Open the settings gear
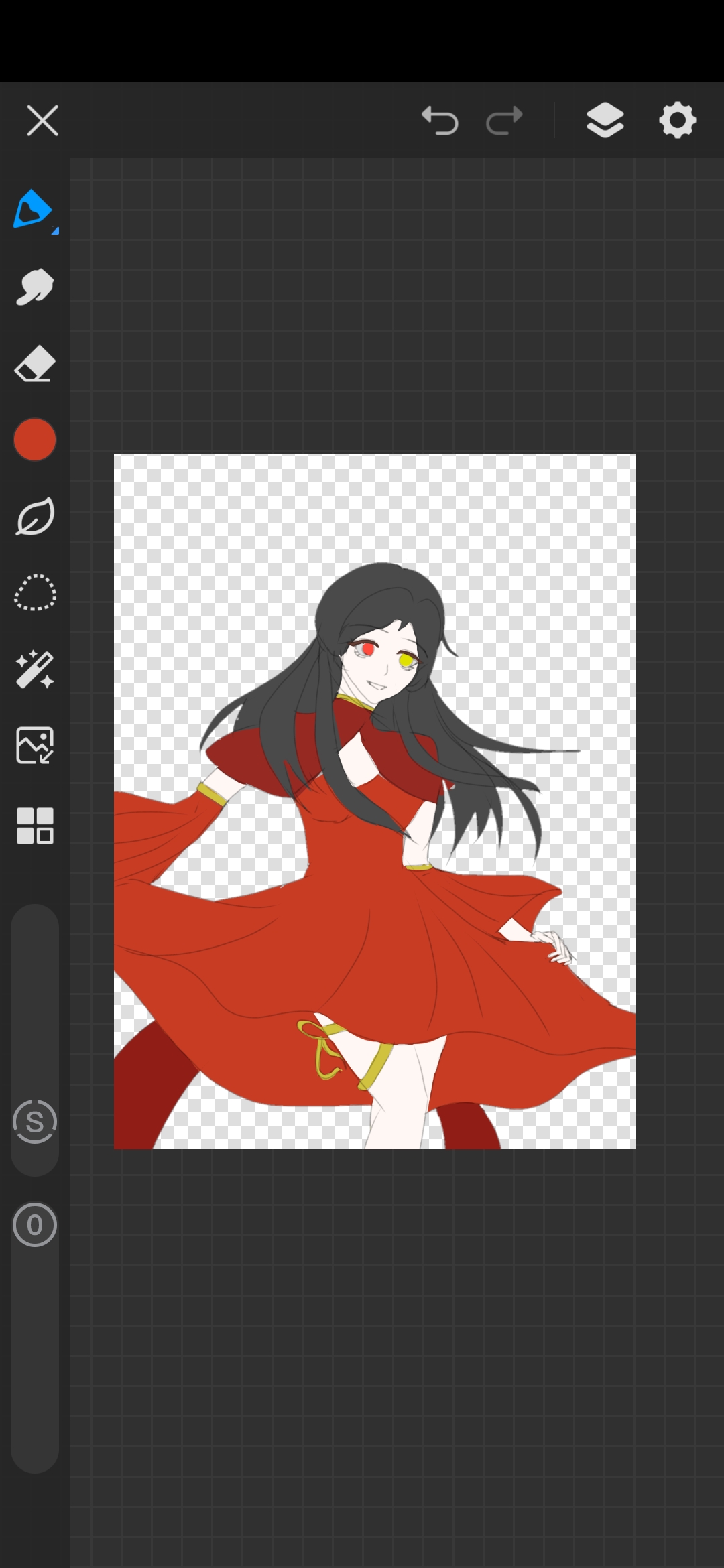The width and height of the screenshot is (724, 1568). 677,121
